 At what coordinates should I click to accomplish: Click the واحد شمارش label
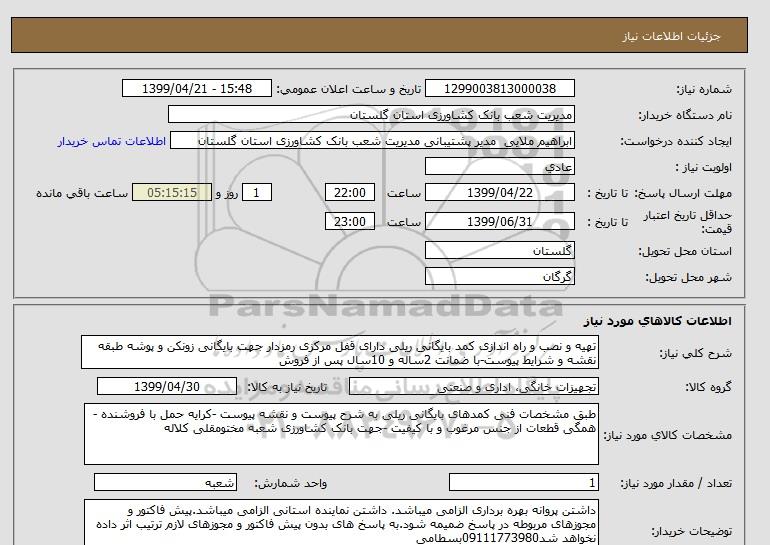[291, 484]
